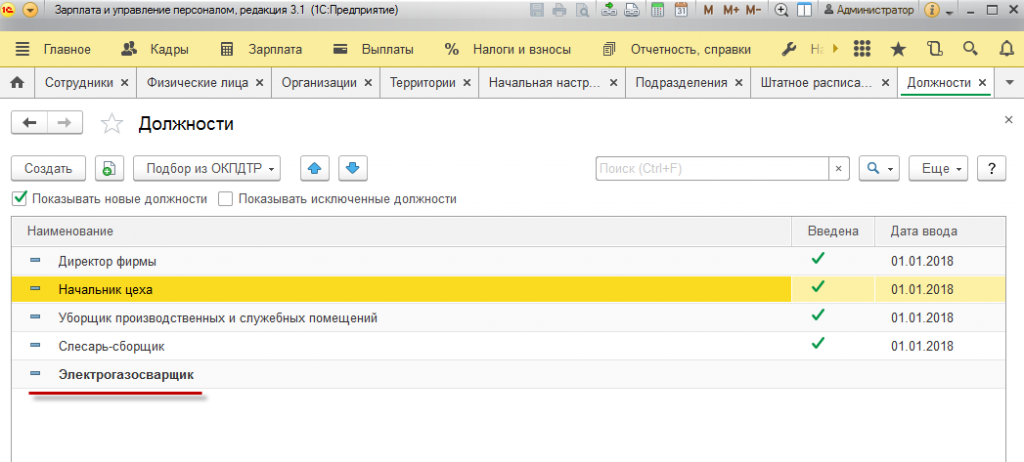Viewport: 1024px width, 462px height.
Task: Uncheck Показывать новые должности
Action: pyautogui.click(x=19, y=199)
